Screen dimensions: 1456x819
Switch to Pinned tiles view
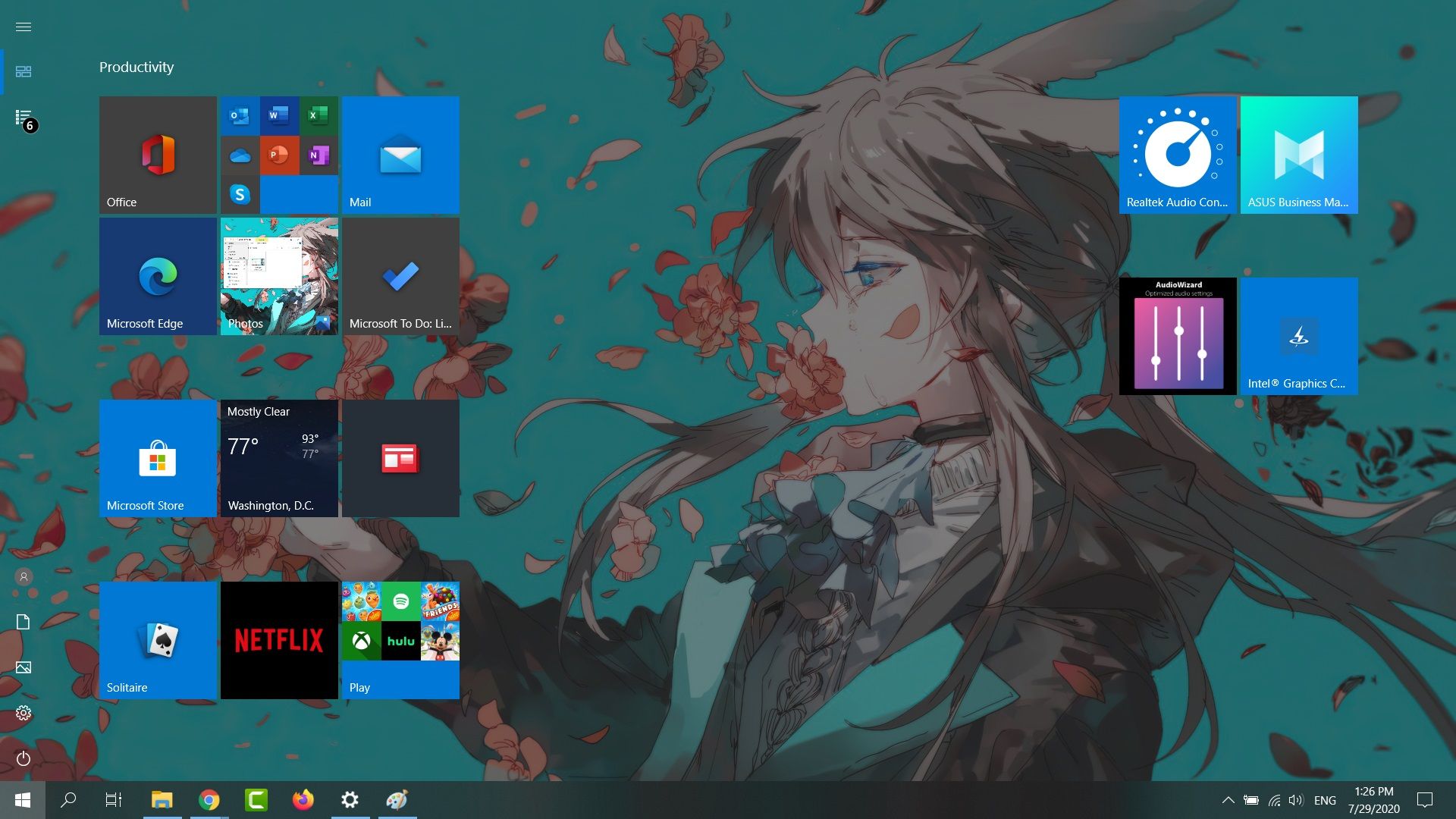[24, 71]
